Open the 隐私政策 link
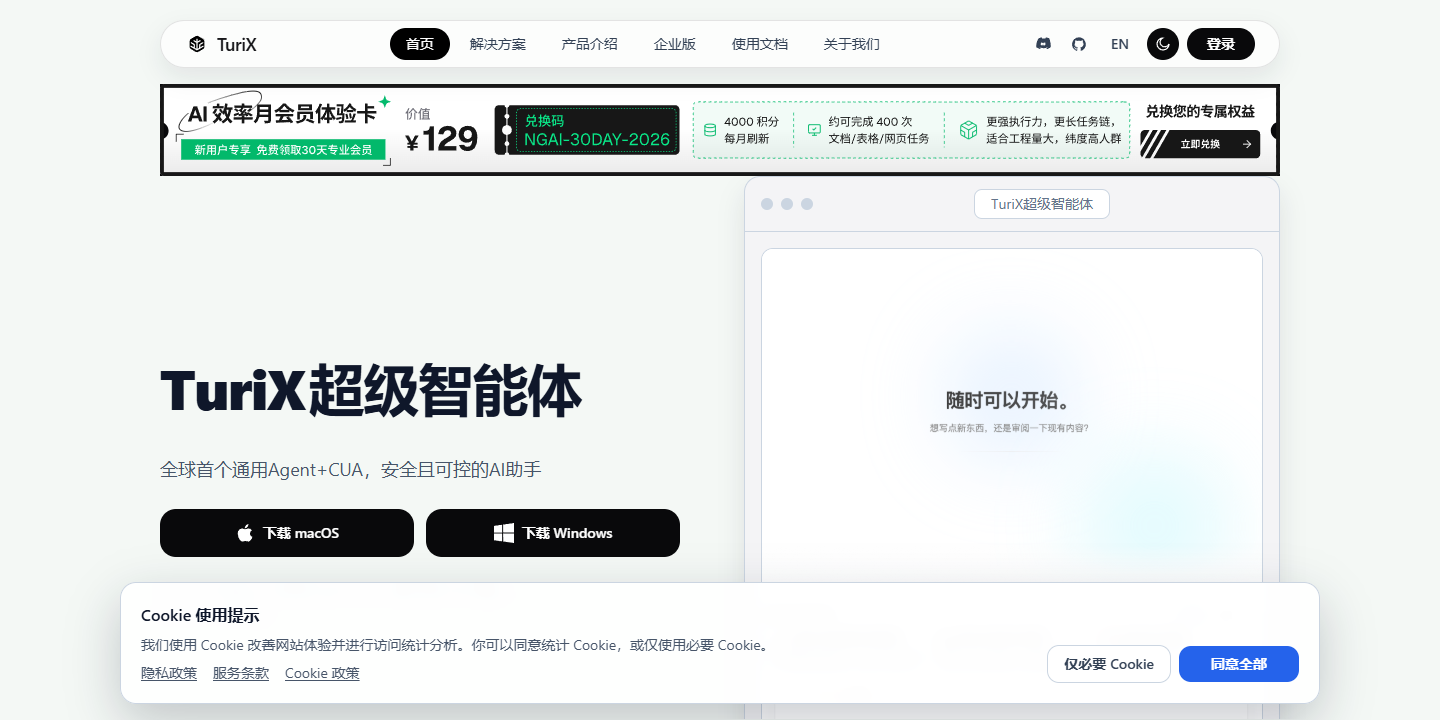This screenshot has width=1440, height=720. pos(169,673)
